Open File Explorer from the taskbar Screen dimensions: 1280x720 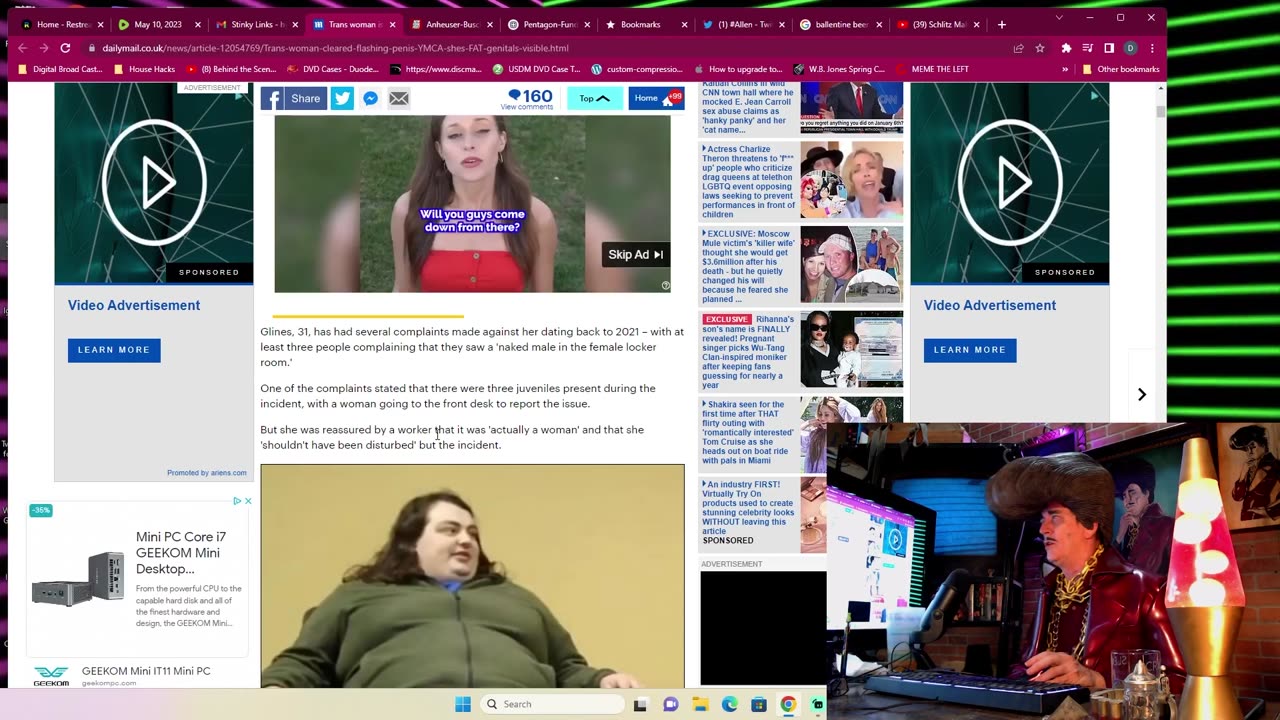[x=700, y=704]
